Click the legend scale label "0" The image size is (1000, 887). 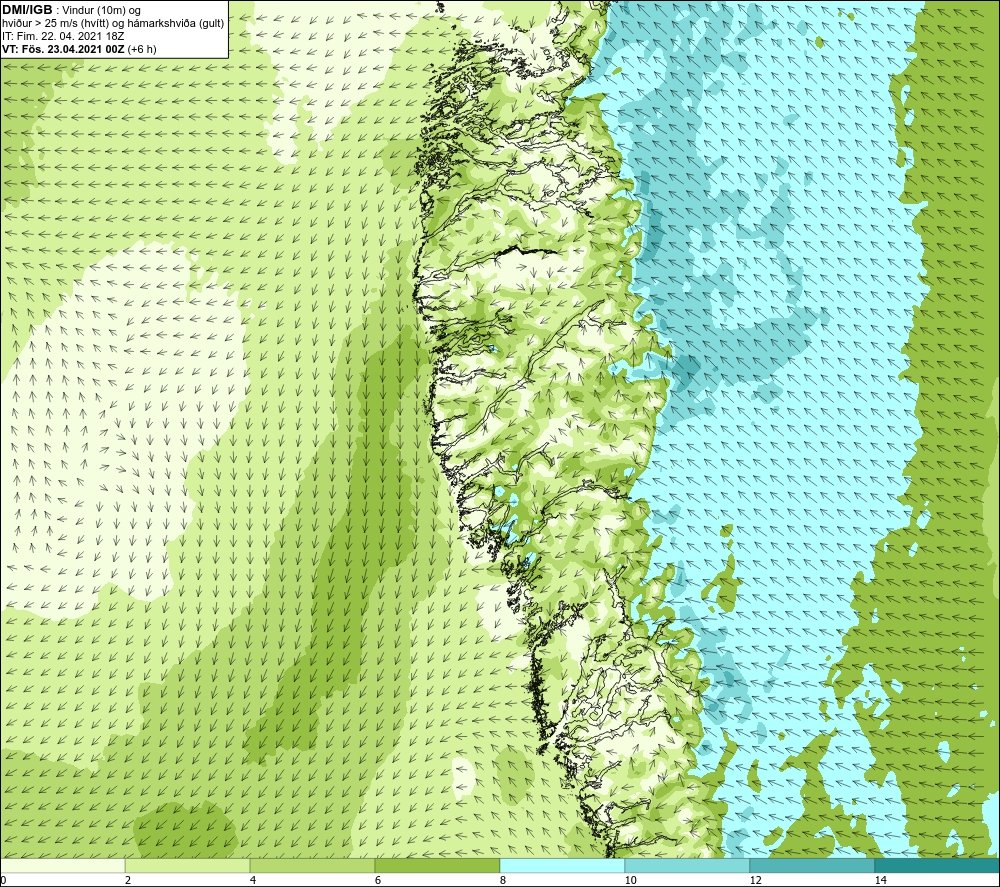coord(3,881)
